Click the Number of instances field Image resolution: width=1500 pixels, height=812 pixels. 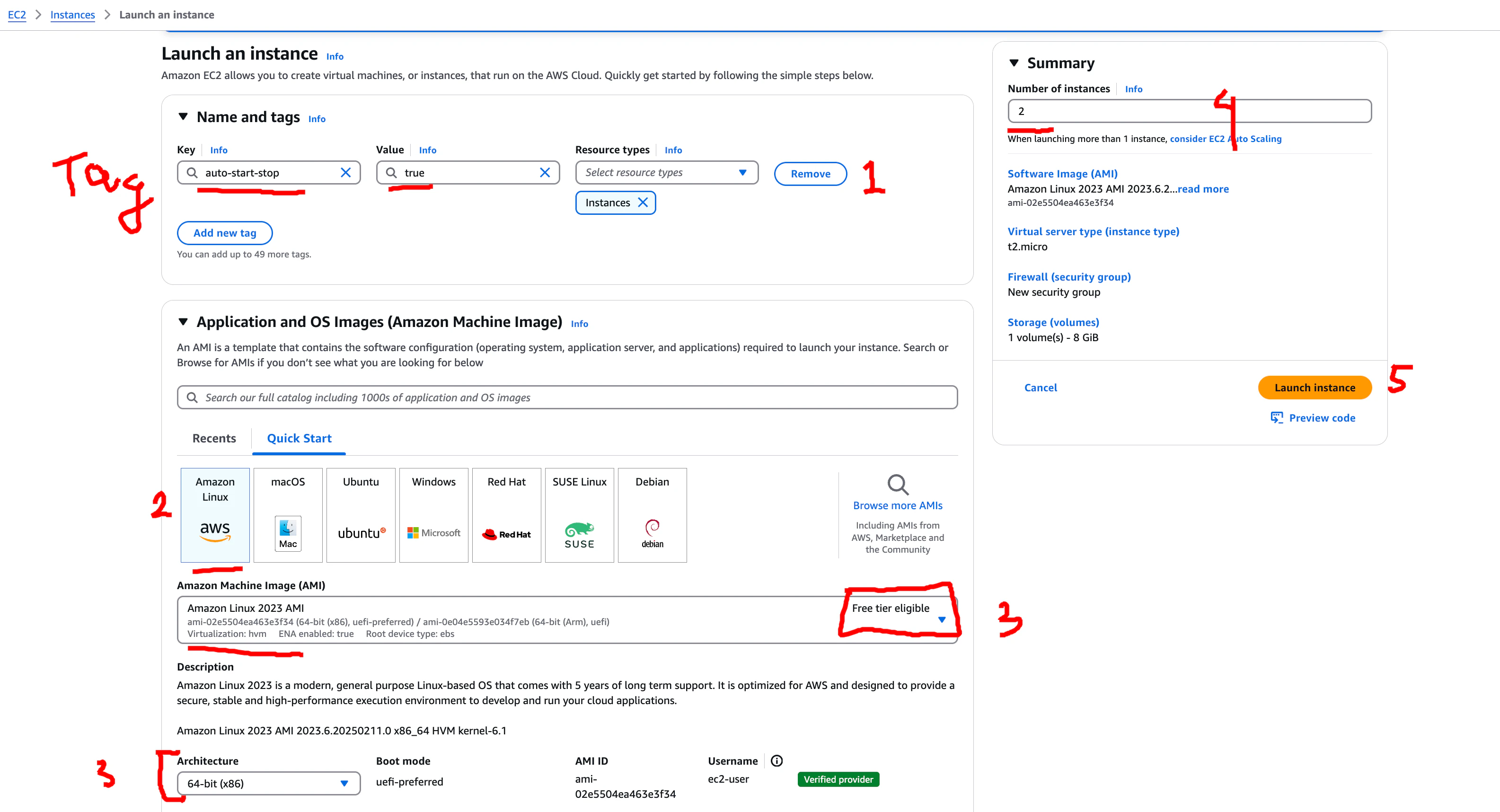(1190, 111)
